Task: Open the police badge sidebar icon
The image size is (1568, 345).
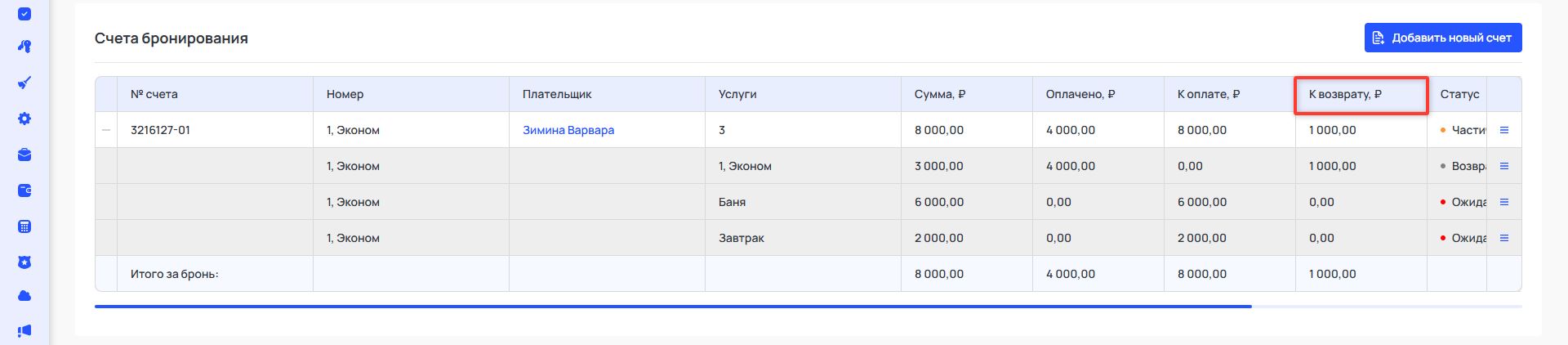Action: (x=24, y=262)
